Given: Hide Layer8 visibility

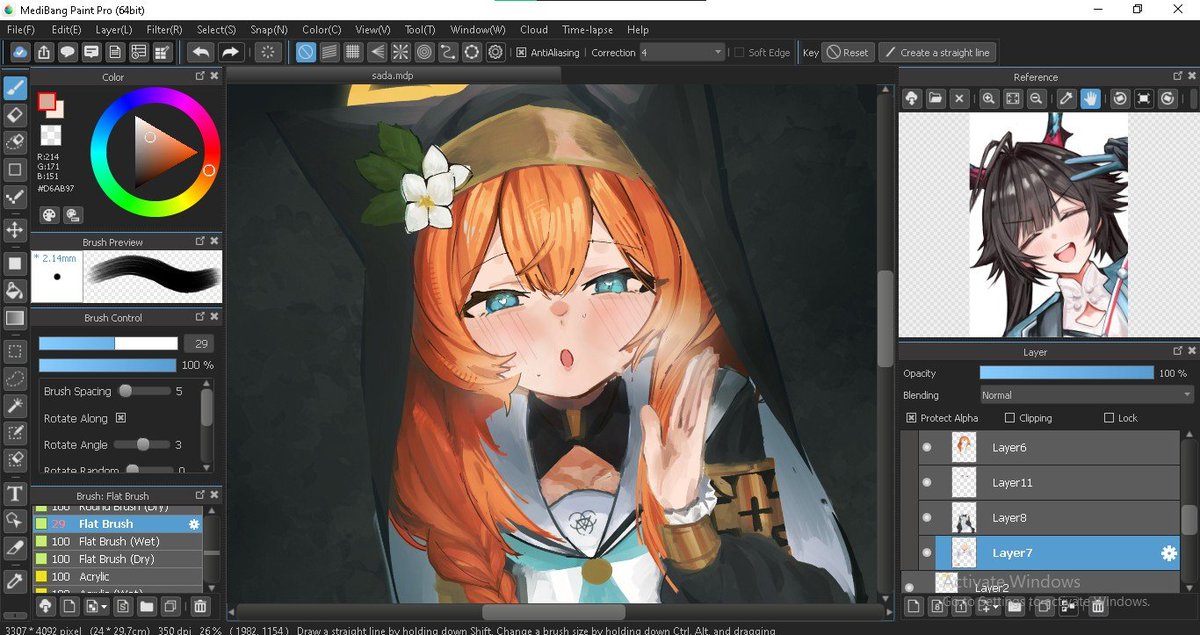Looking at the screenshot, I should (x=926, y=518).
